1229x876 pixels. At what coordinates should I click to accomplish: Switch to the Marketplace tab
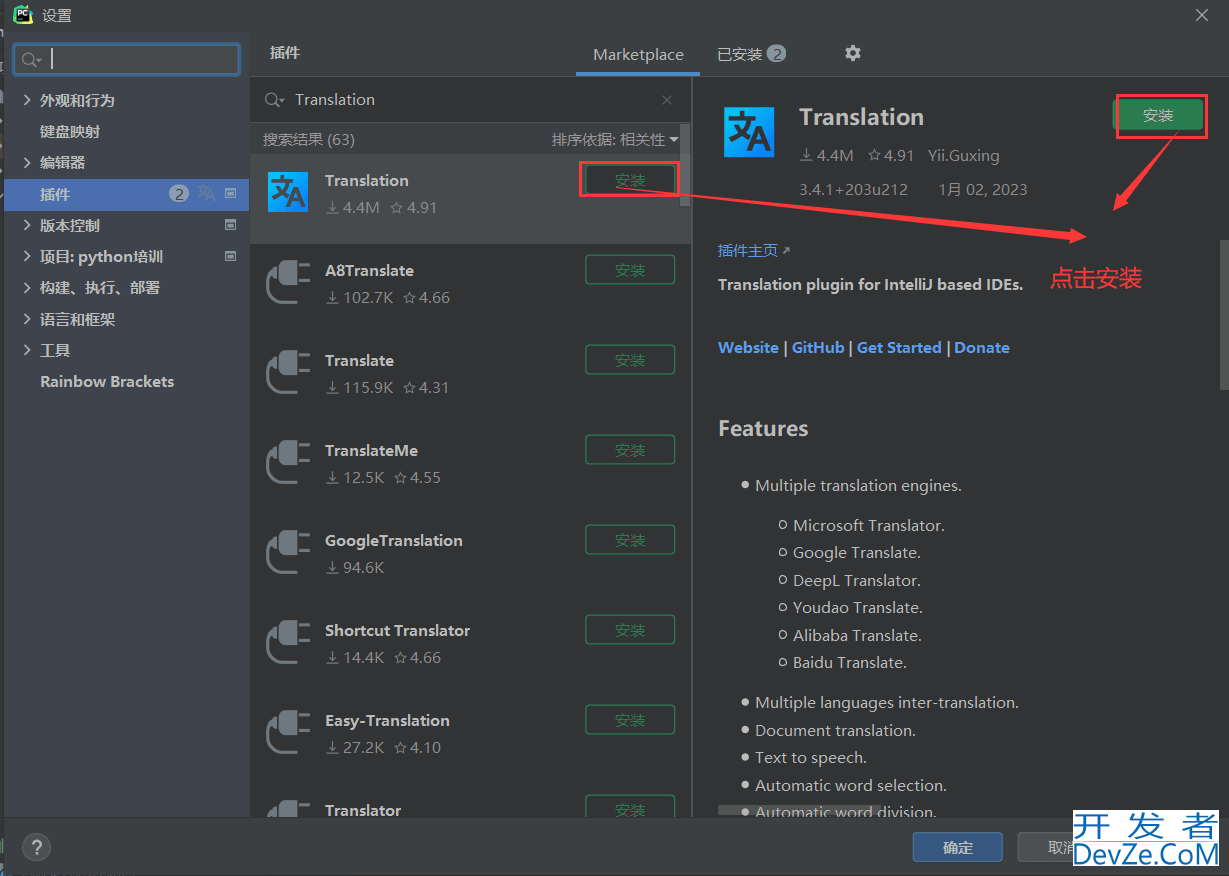click(638, 55)
